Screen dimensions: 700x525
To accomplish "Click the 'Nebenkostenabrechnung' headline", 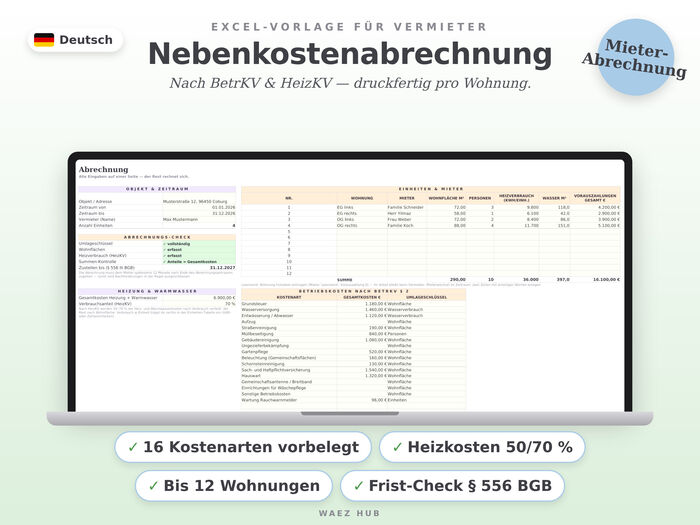I will (x=350, y=54).
